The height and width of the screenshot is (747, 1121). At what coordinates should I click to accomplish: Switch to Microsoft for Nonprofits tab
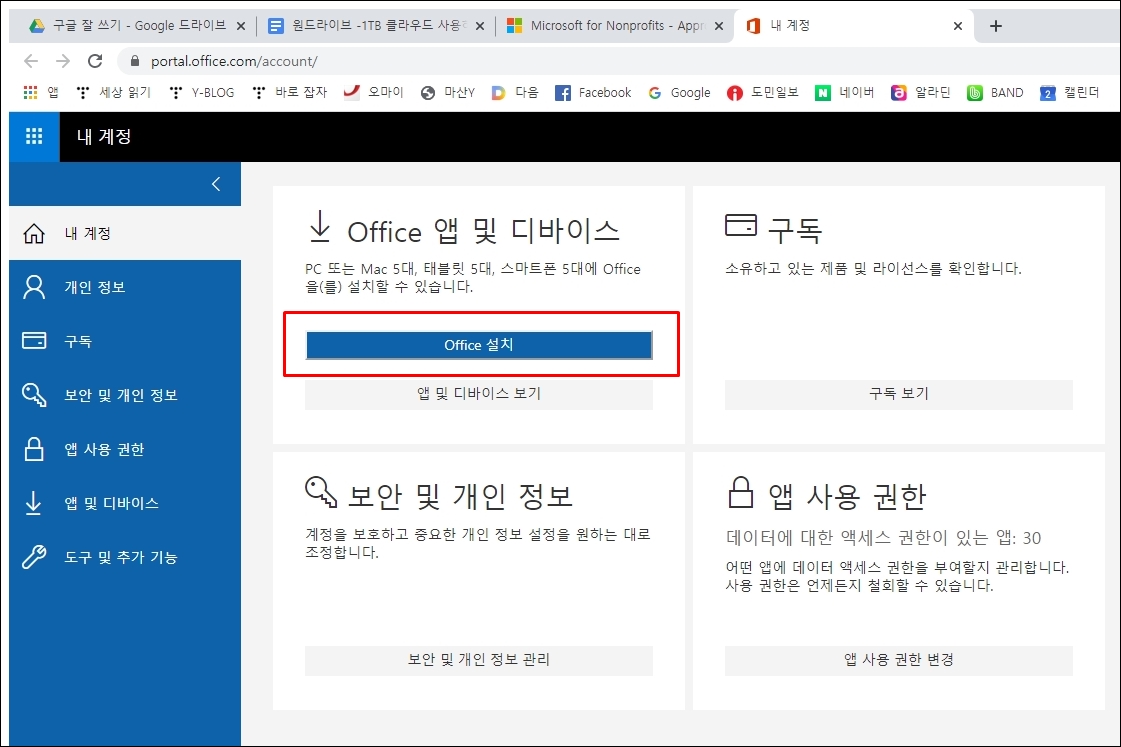click(615, 26)
